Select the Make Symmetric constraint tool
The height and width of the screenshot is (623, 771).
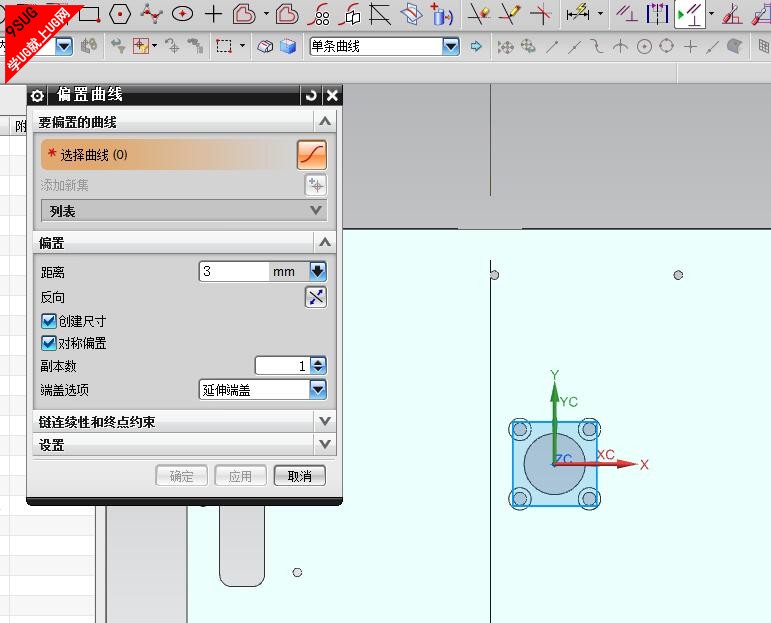(x=657, y=14)
